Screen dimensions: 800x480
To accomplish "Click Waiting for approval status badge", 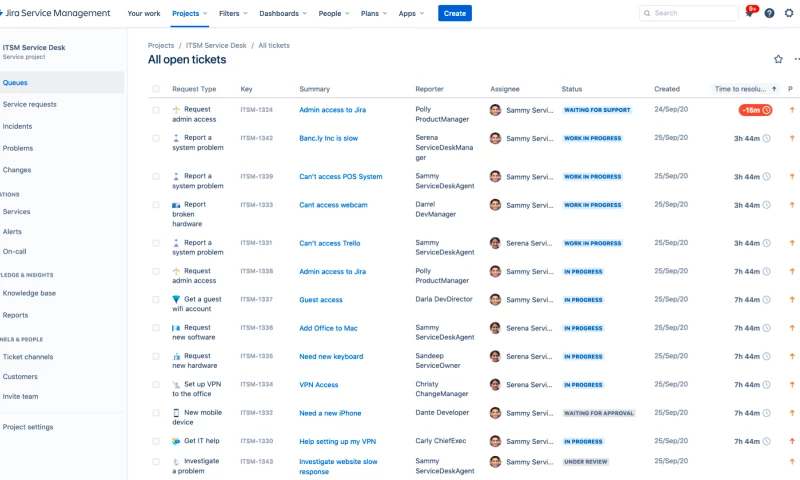I will point(598,413).
